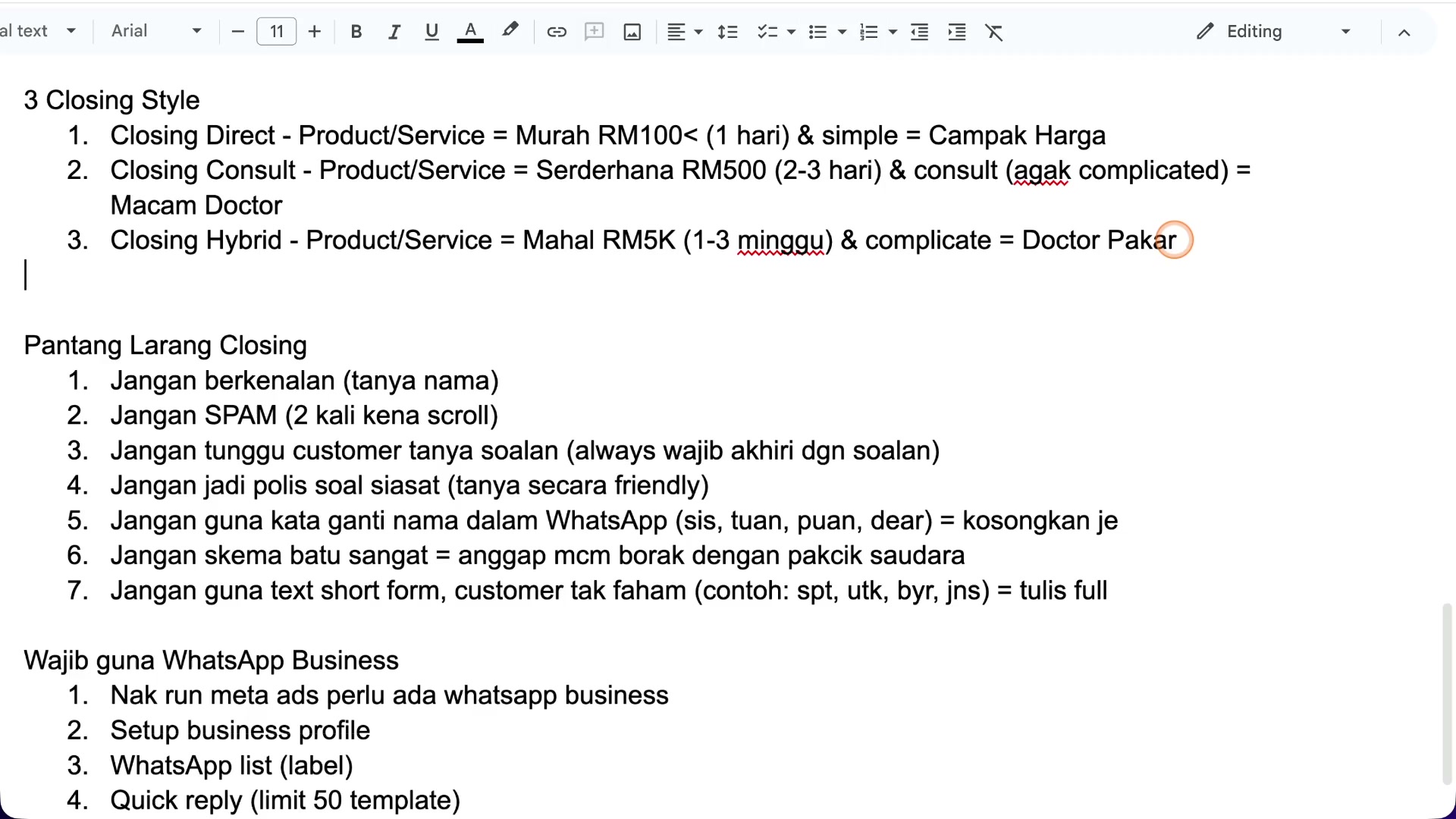1456x819 pixels.
Task: Click the insert image icon
Action: point(632,32)
